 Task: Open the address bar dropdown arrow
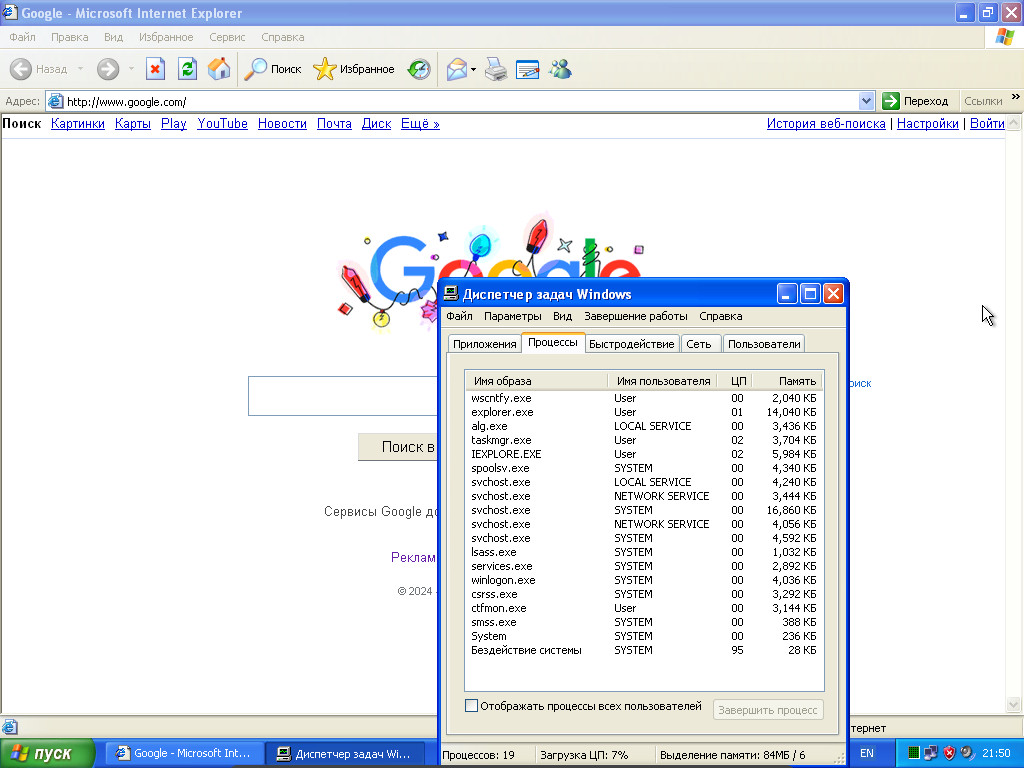pos(866,101)
